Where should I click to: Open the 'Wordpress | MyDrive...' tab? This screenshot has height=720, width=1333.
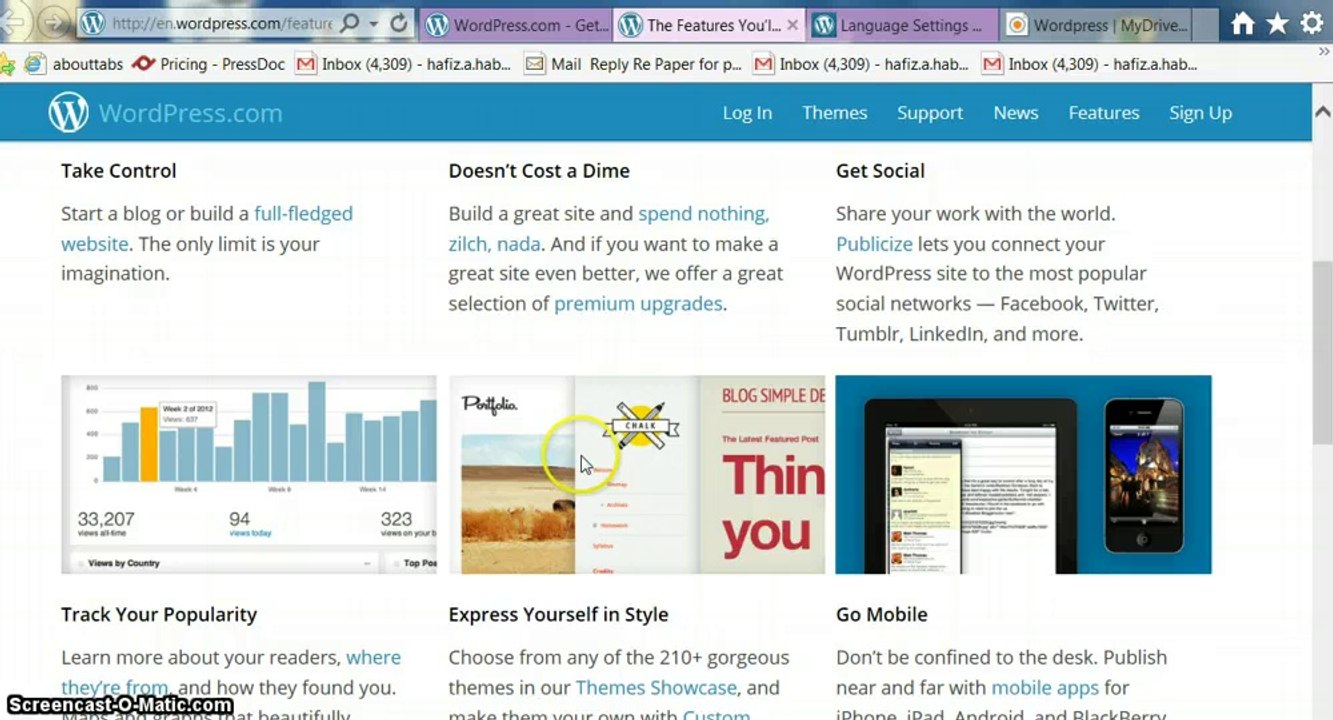point(1097,25)
